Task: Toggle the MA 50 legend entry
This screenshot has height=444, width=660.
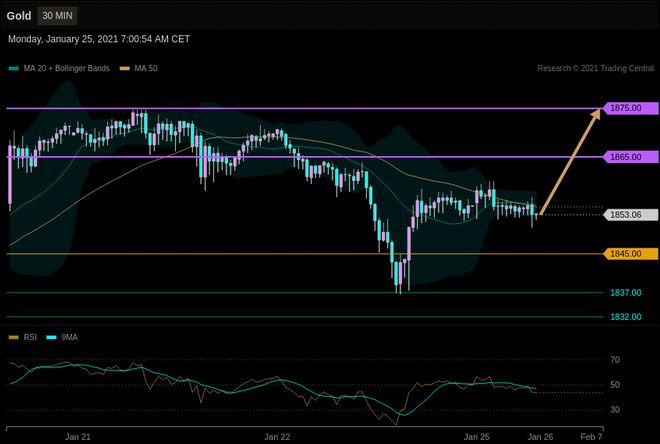Action: (x=138, y=68)
